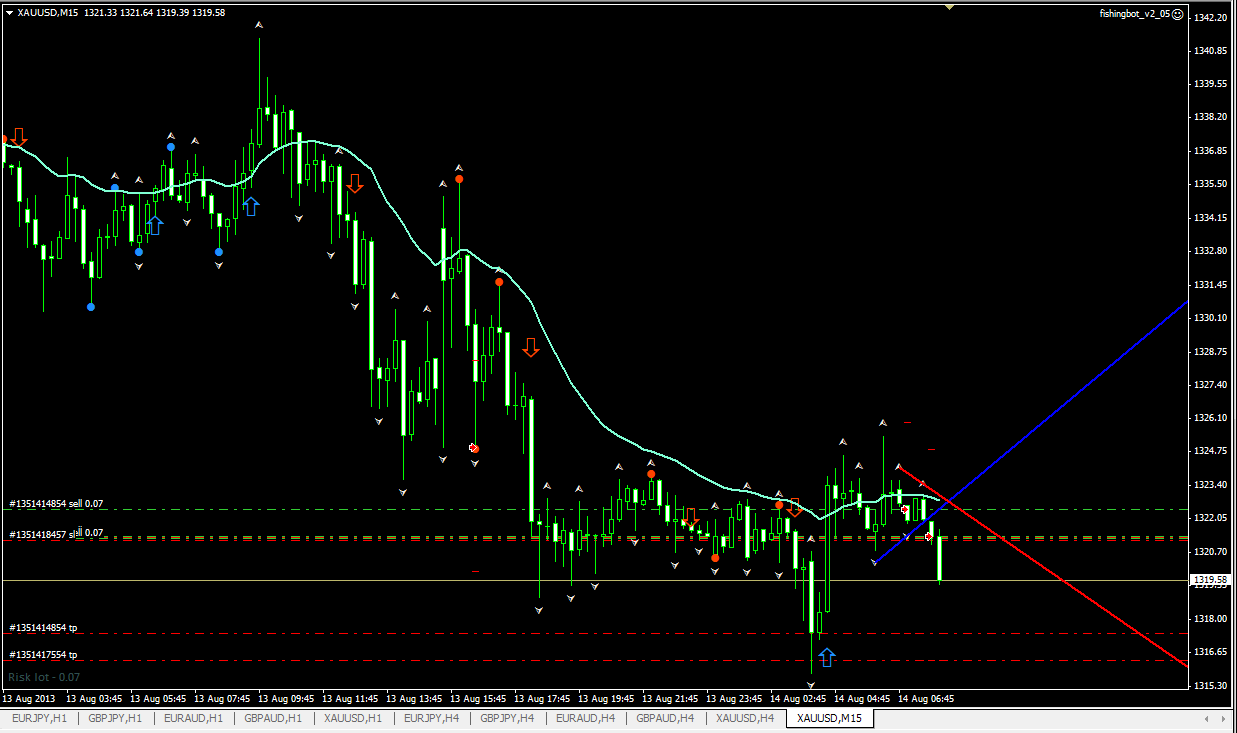
Task: Click the chart shift triangle marker at top
Action: tap(949, 6)
